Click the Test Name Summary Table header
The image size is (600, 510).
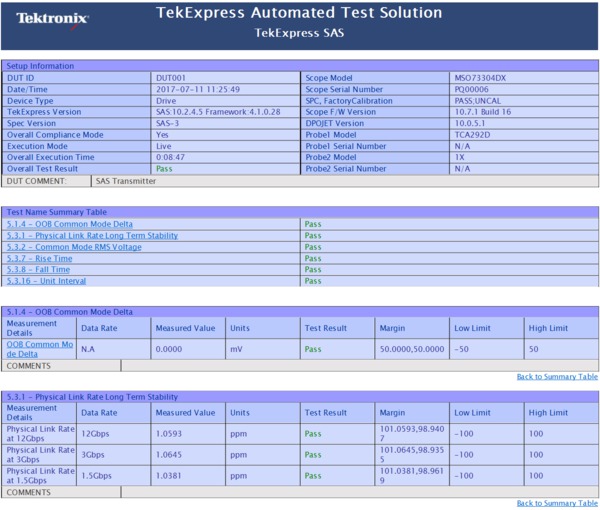coord(300,212)
